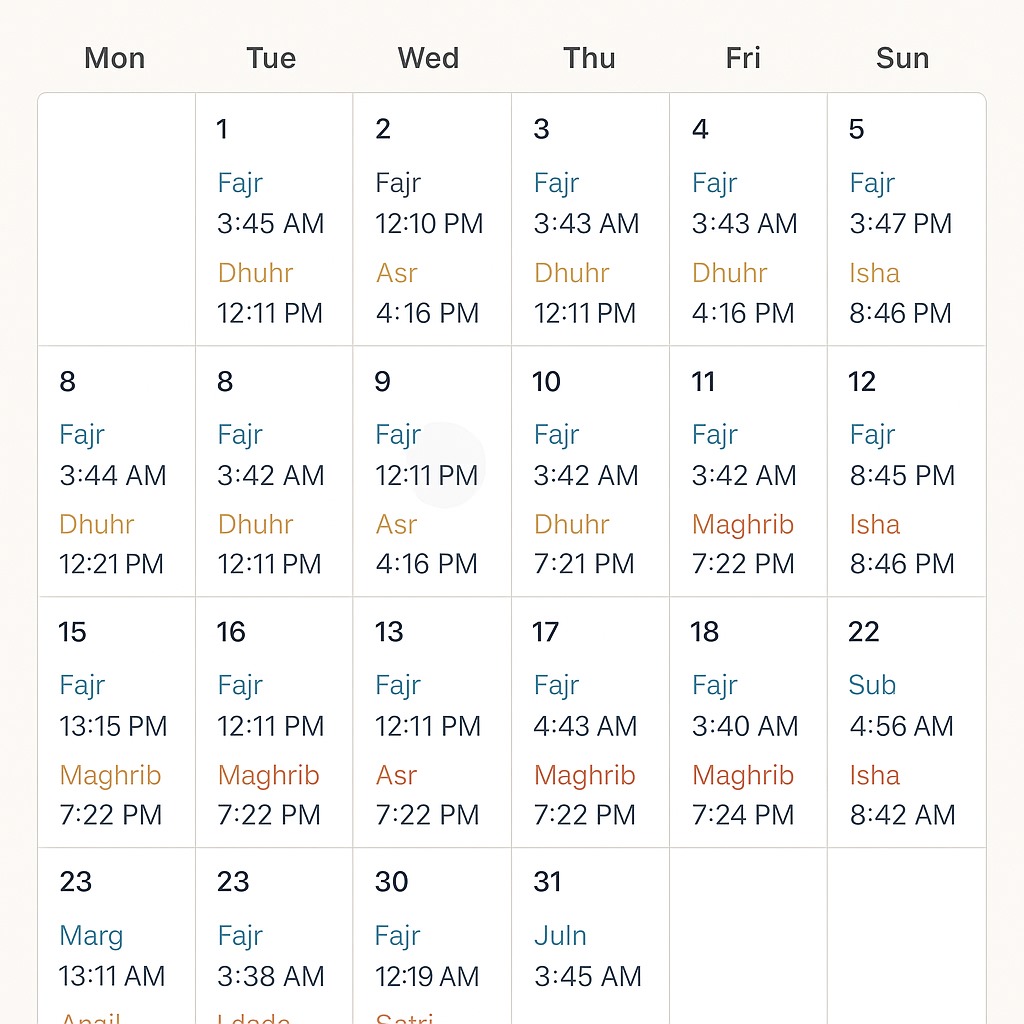Select the Juln entry on day 31
The width and height of the screenshot is (1024, 1024).
click(x=560, y=936)
